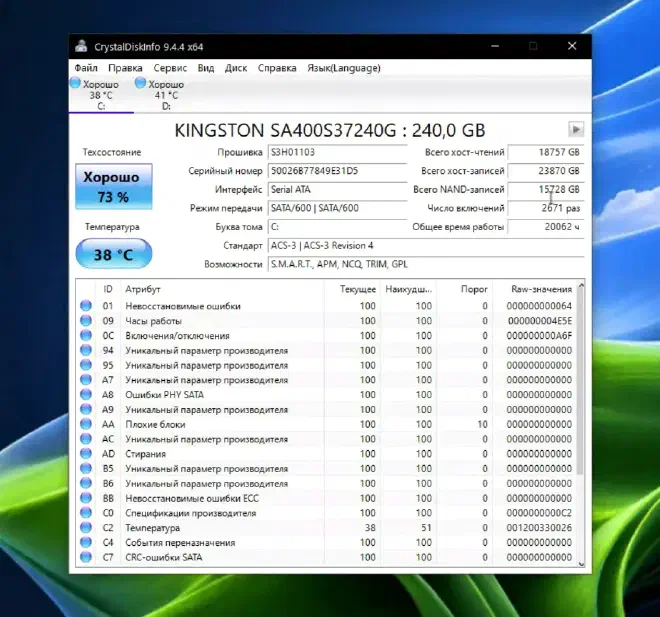This screenshot has width=660, height=617.
Task: Click the CrystalDiskInfo title bar icon
Action: [x=81, y=46]
